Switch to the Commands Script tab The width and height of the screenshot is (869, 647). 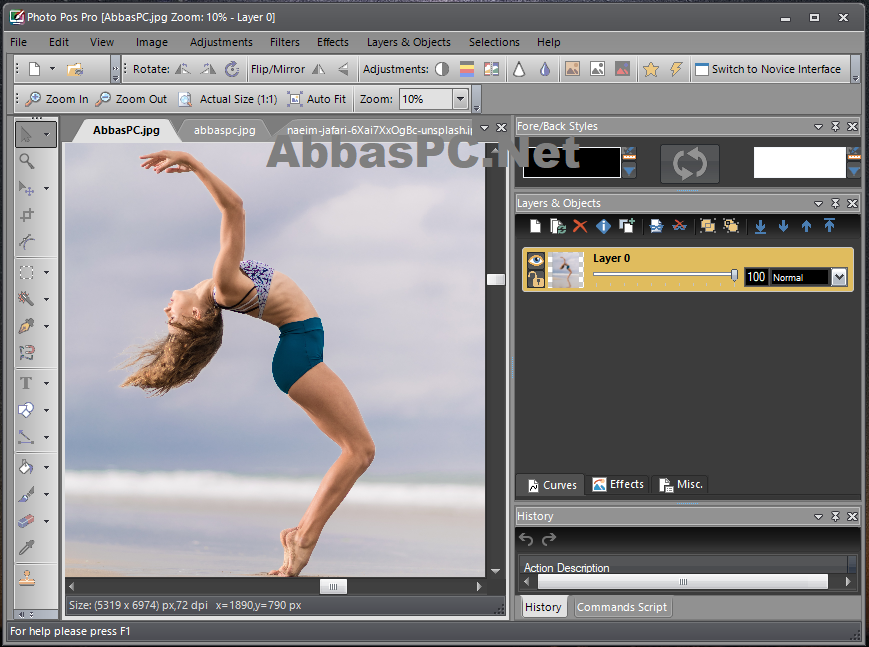(x=622, y=607)
